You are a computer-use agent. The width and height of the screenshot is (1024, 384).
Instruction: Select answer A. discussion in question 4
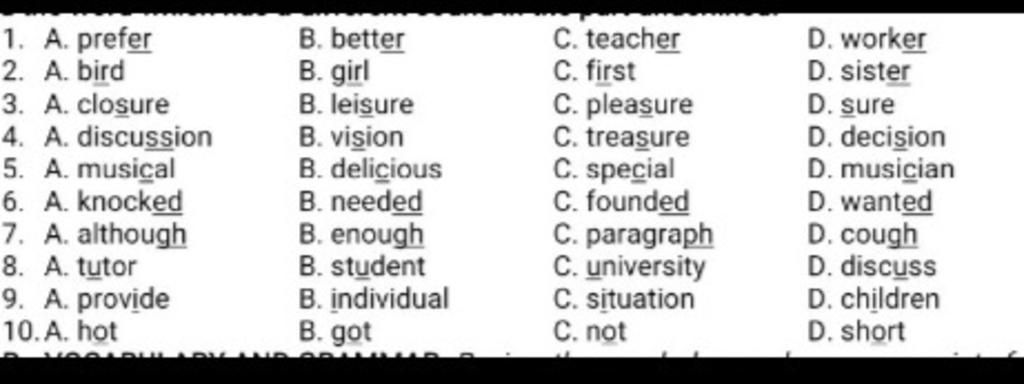(x=129, y=137)
